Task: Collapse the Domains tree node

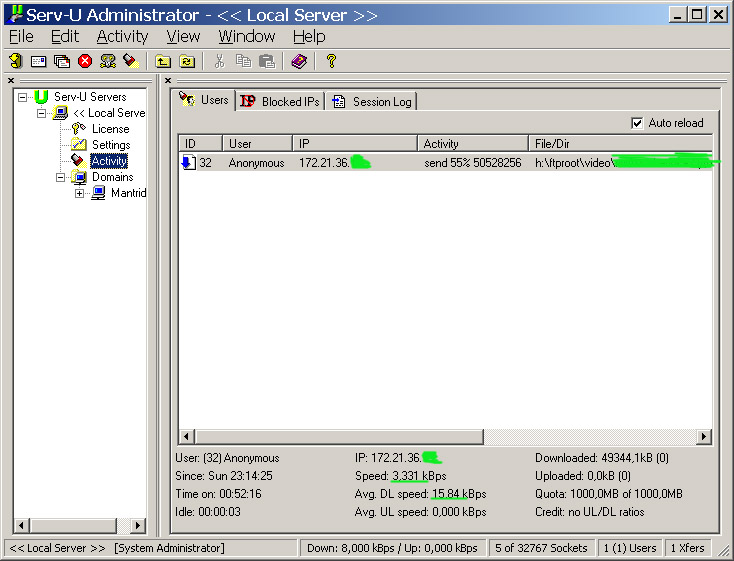Action: 61,177
